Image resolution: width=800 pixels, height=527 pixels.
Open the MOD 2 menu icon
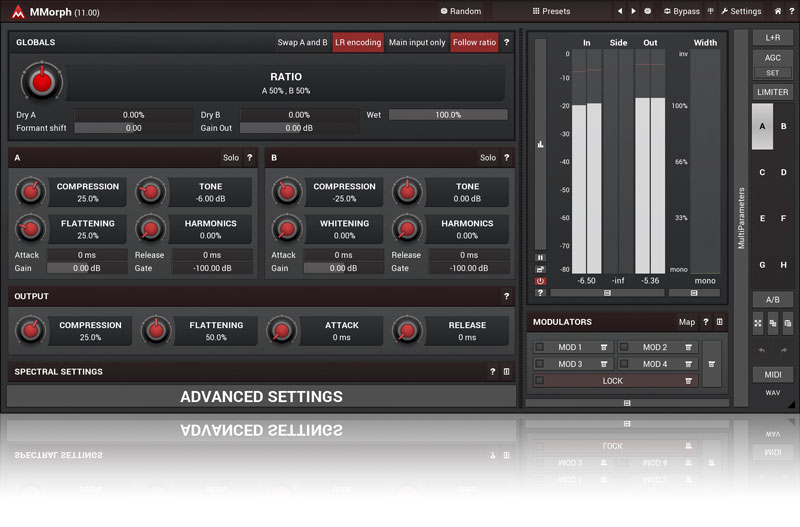click(x=688, y=348)
